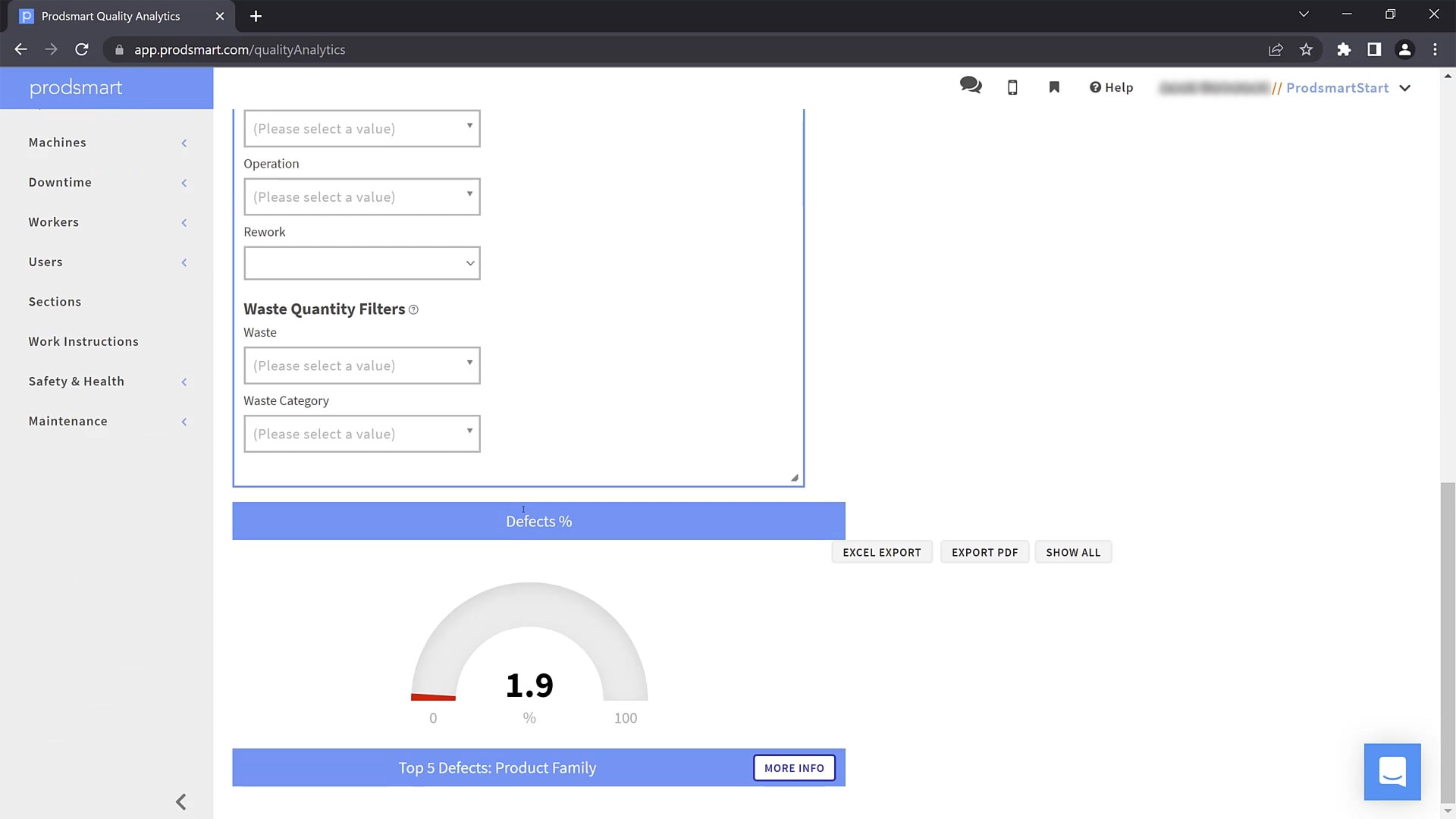Viewport: 1456px width, 819px height.
Task: Click the EXCEL EXPORT button
Action: [x=881, y=552]
